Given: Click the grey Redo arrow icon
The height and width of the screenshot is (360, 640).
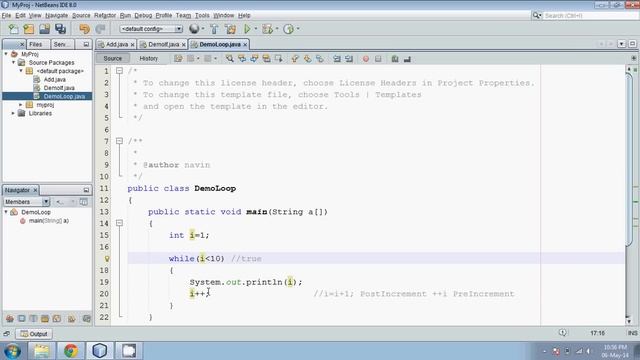Looking at the screenshot, I should (x=100, y=29).
